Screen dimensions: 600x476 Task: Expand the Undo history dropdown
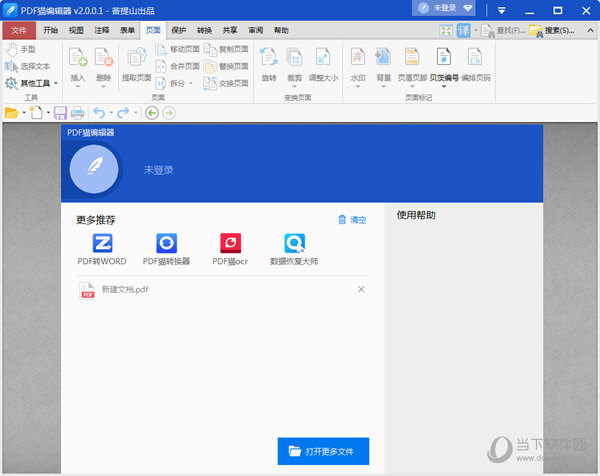[111, 113]
